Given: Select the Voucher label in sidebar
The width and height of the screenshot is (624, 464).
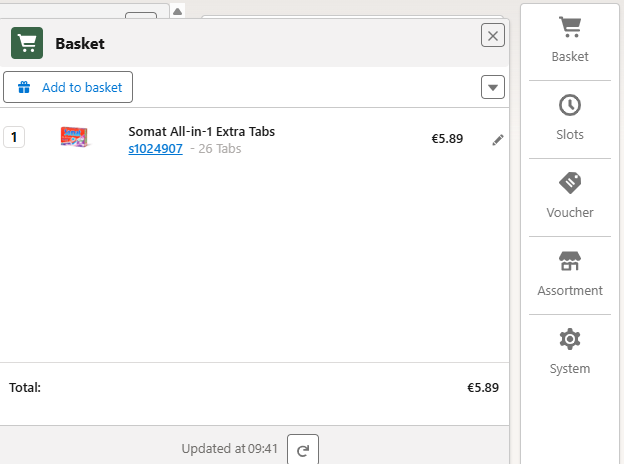Looking at the screenshot, I should (x=570, y=212).
